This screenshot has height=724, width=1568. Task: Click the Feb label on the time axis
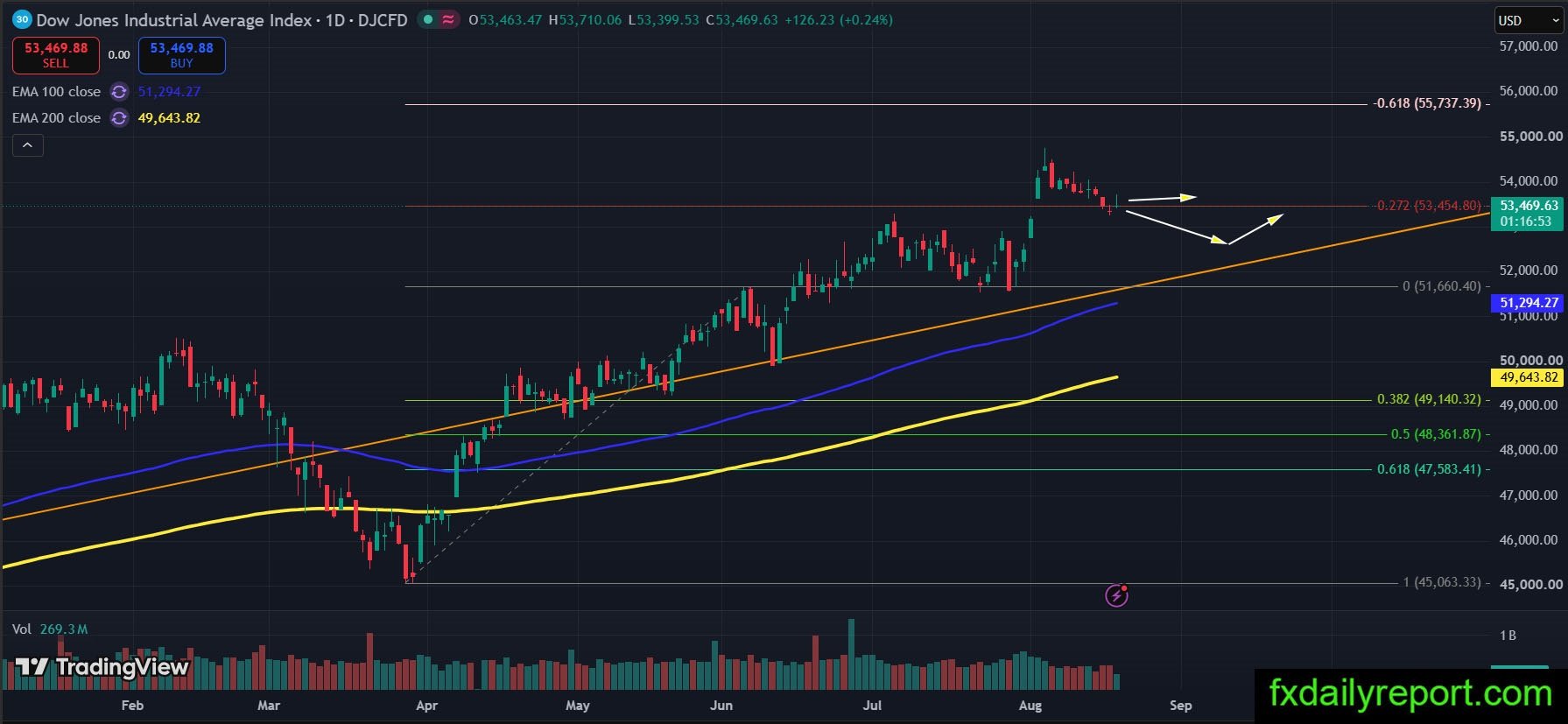click(x=132, y=706)
